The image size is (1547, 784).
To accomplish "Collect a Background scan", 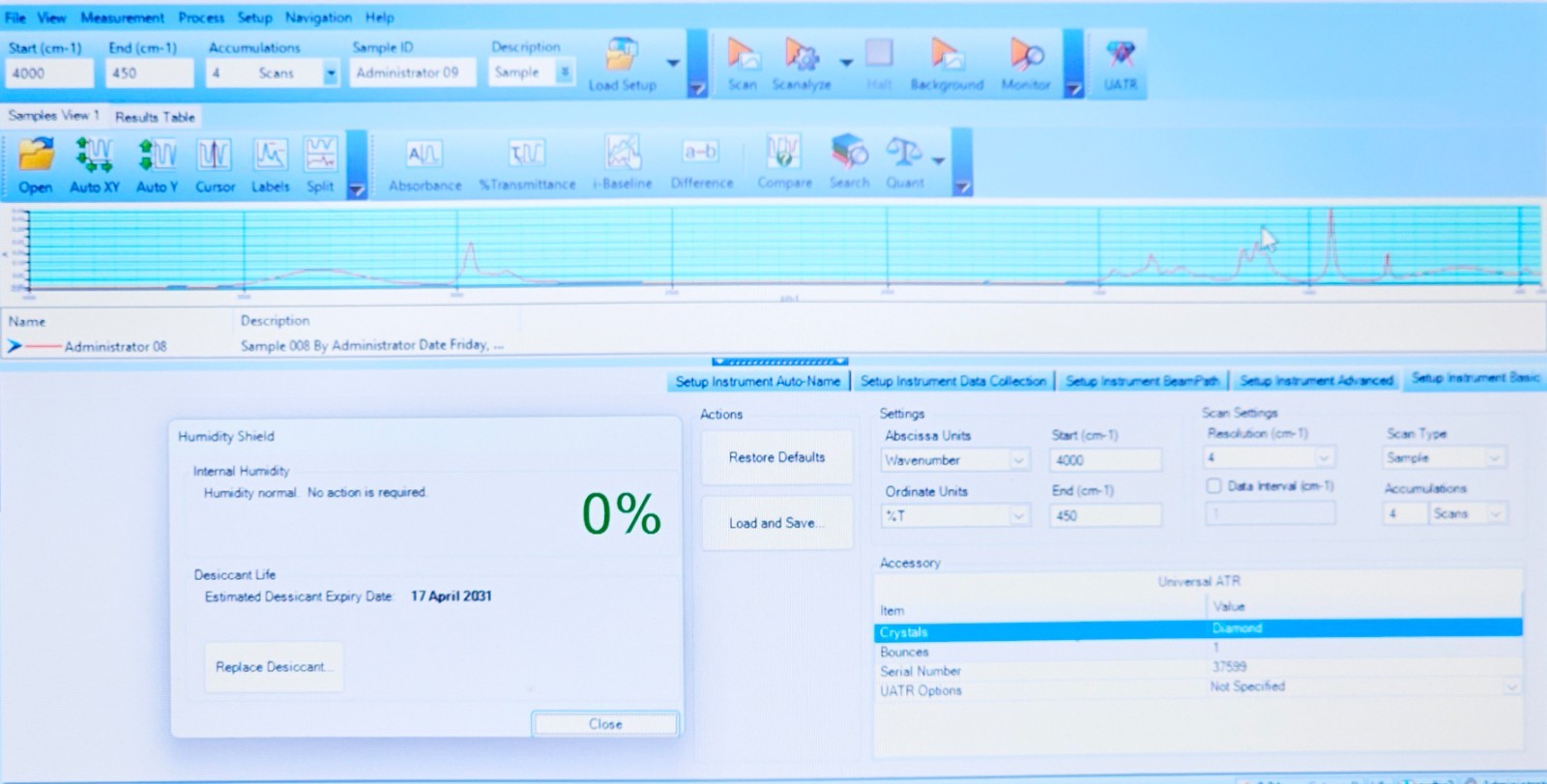I will (947, 64).
